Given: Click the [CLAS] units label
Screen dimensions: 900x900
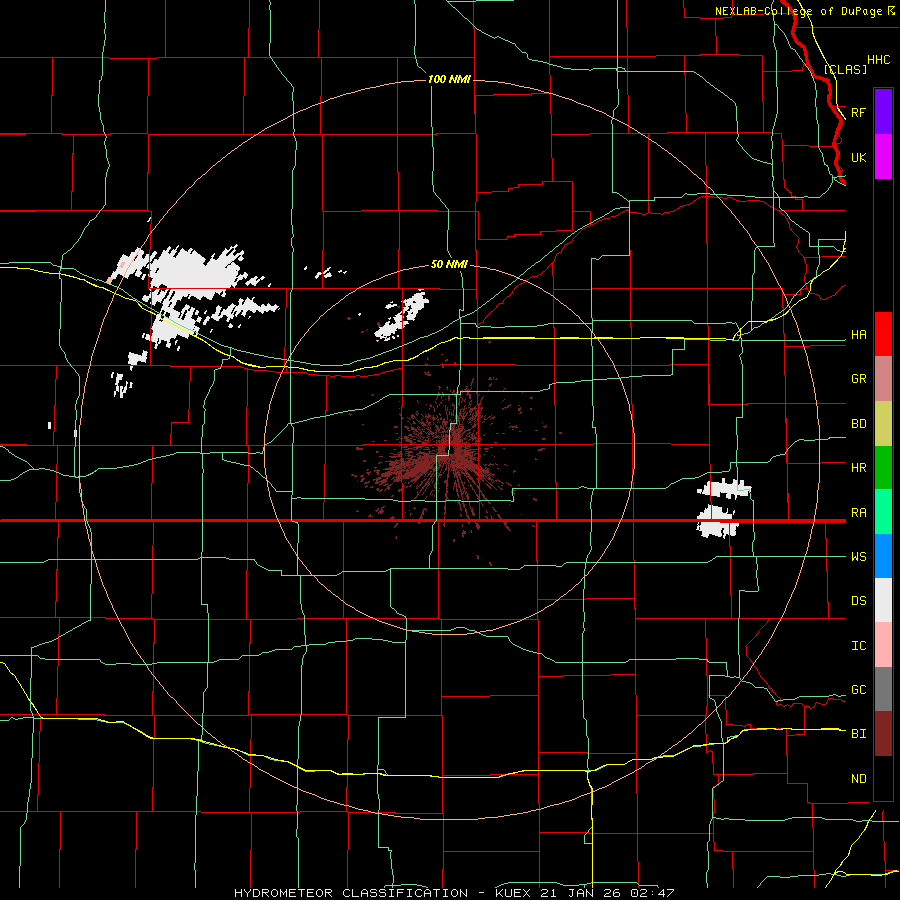Looking at the screenshot, I should 845,69.
